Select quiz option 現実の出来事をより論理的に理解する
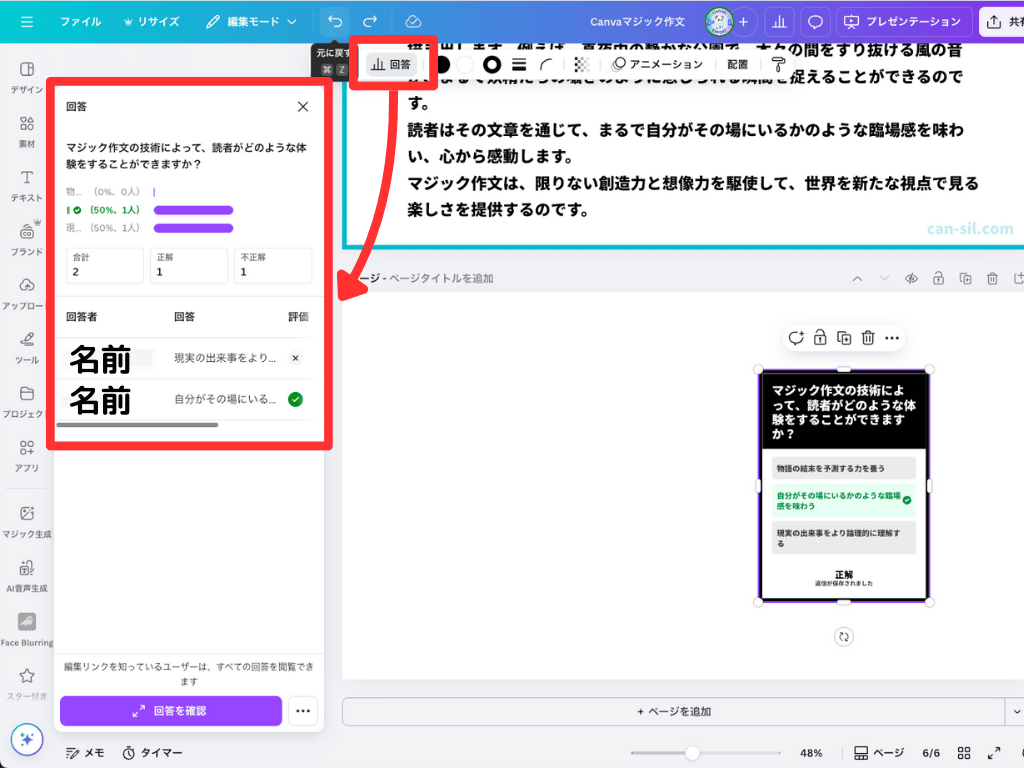 point(843,537)
